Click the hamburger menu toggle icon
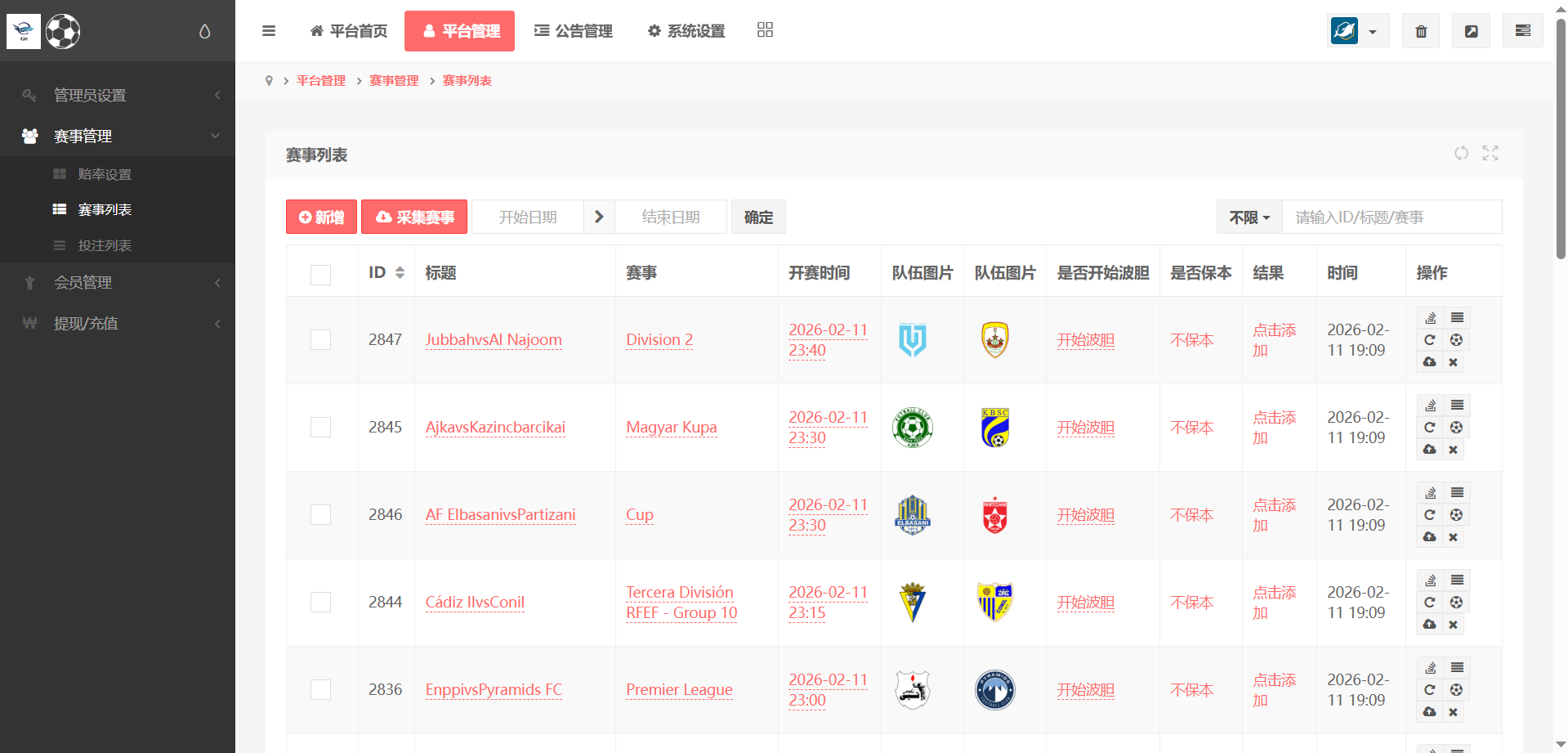The image size is (1568, 753). [x=269, y=31]
